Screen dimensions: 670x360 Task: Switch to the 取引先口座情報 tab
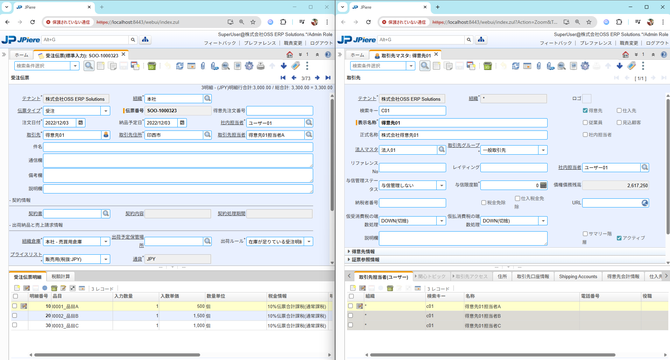[x=532, y=277]
